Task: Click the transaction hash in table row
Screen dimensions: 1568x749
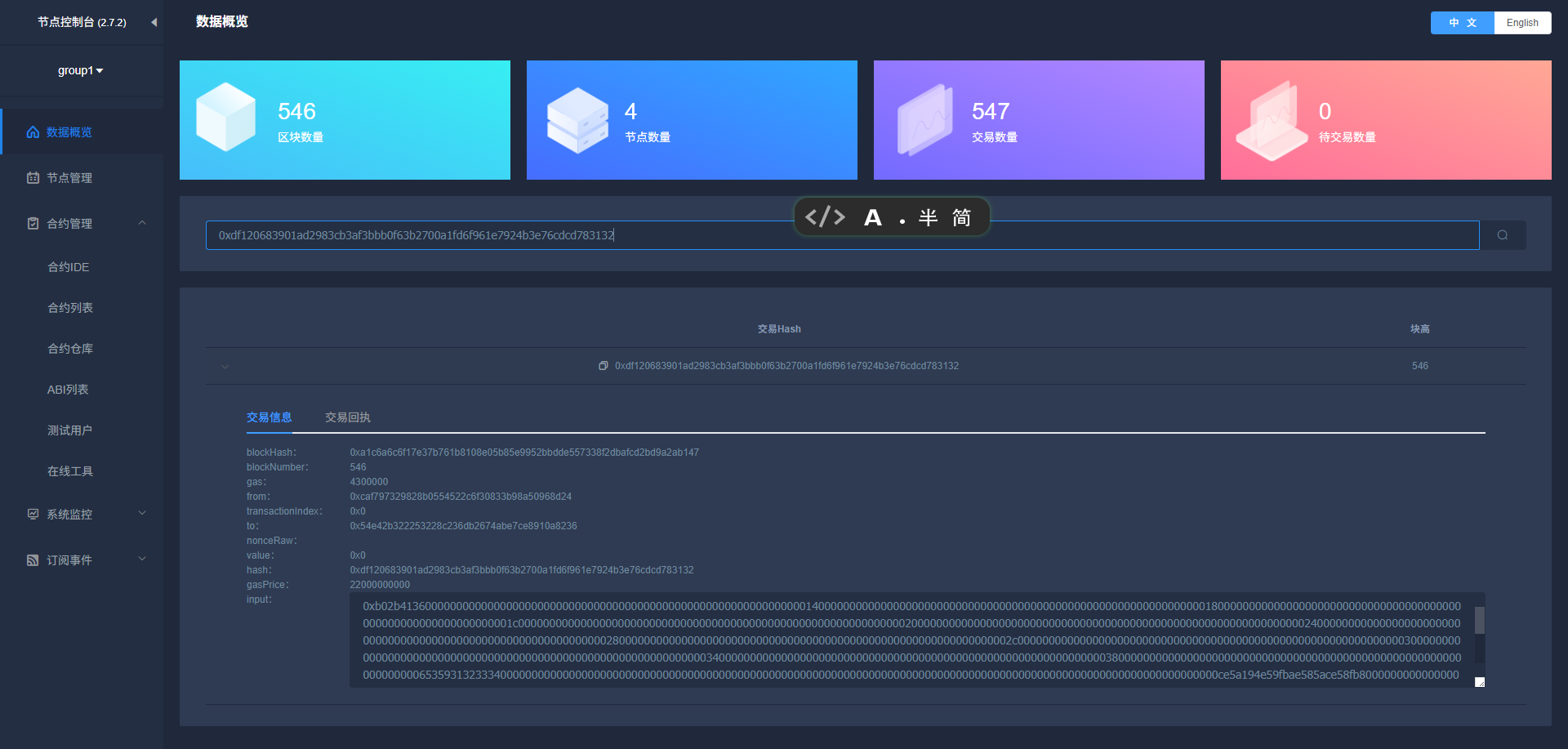Action: [x=786, y=366]
